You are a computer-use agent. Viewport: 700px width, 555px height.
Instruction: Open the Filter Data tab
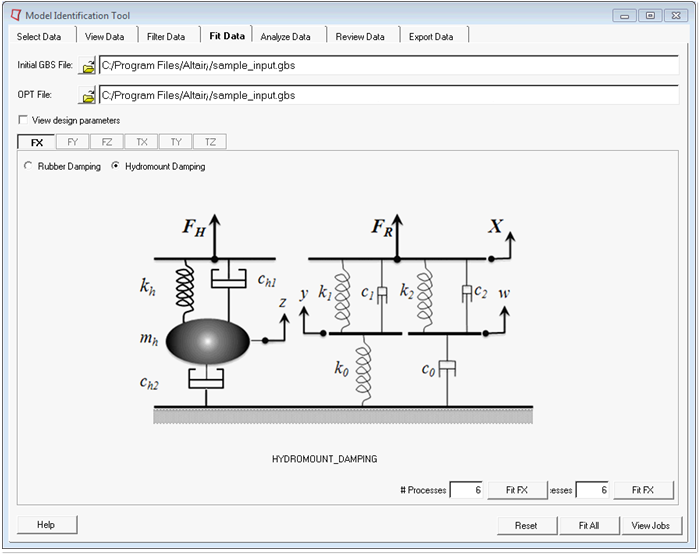(x=166, y=37)
